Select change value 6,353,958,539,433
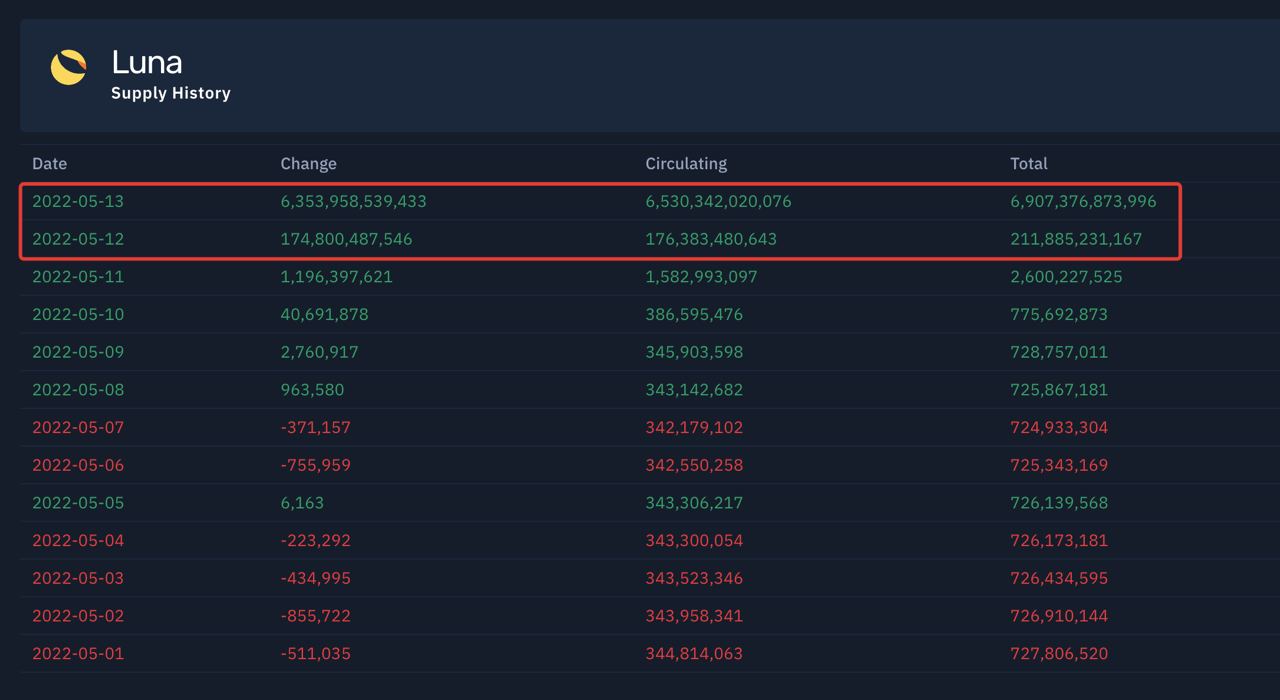Image resolution: width=1280 pixels, height=700 pixels. click(x=353, y=201)
